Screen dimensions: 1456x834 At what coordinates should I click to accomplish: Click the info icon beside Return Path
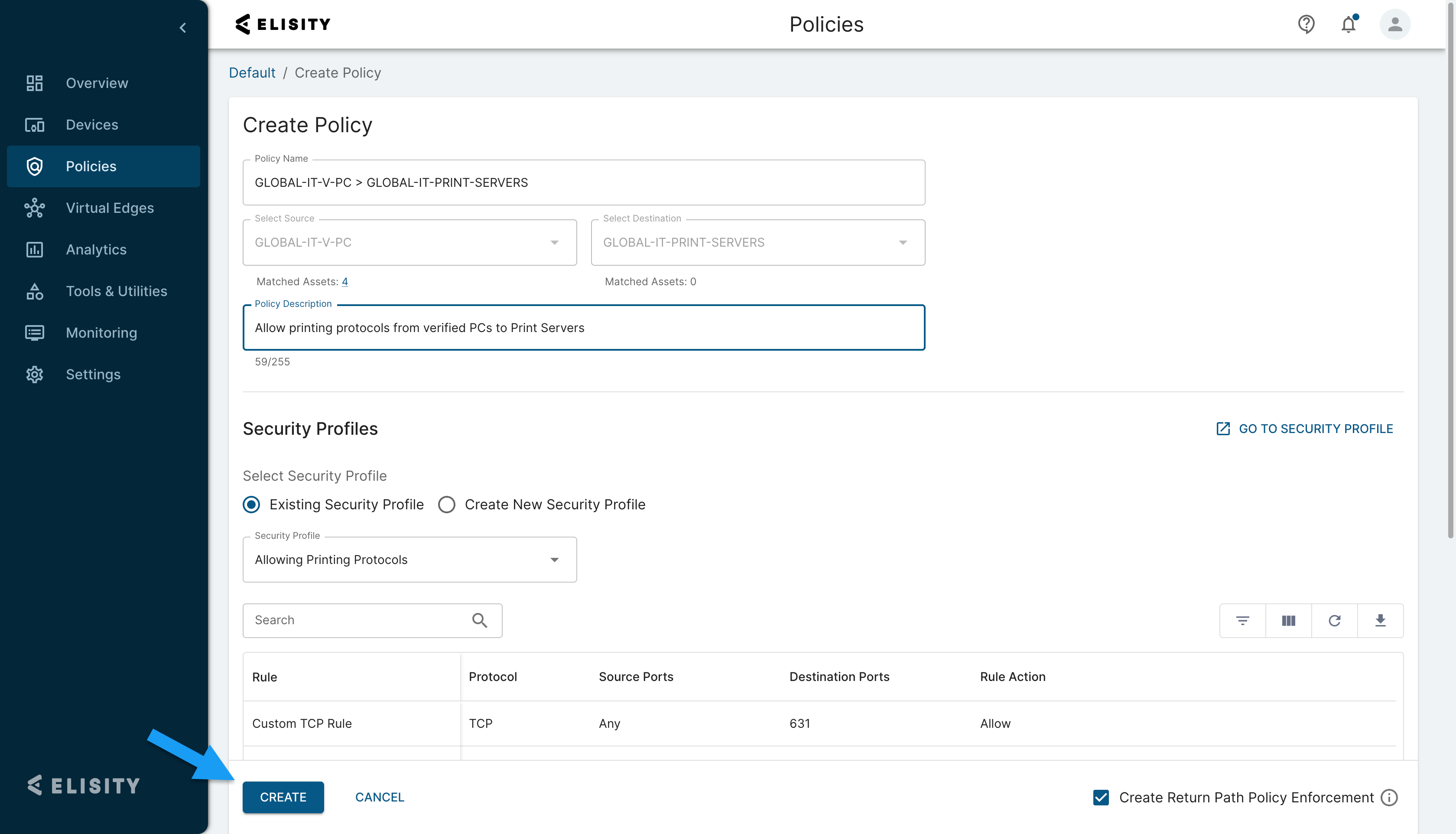coord(1390,797)
